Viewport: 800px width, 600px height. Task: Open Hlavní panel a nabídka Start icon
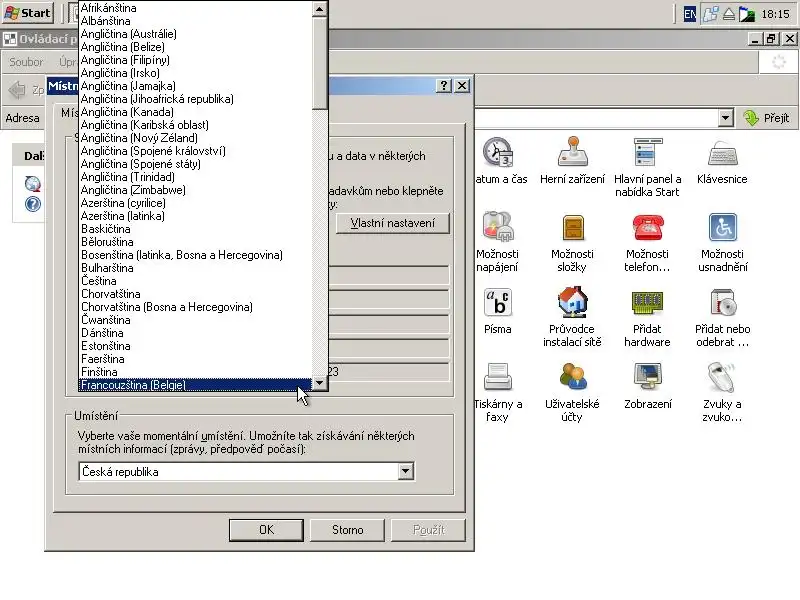pyautogui.click(x=647, y=152)
